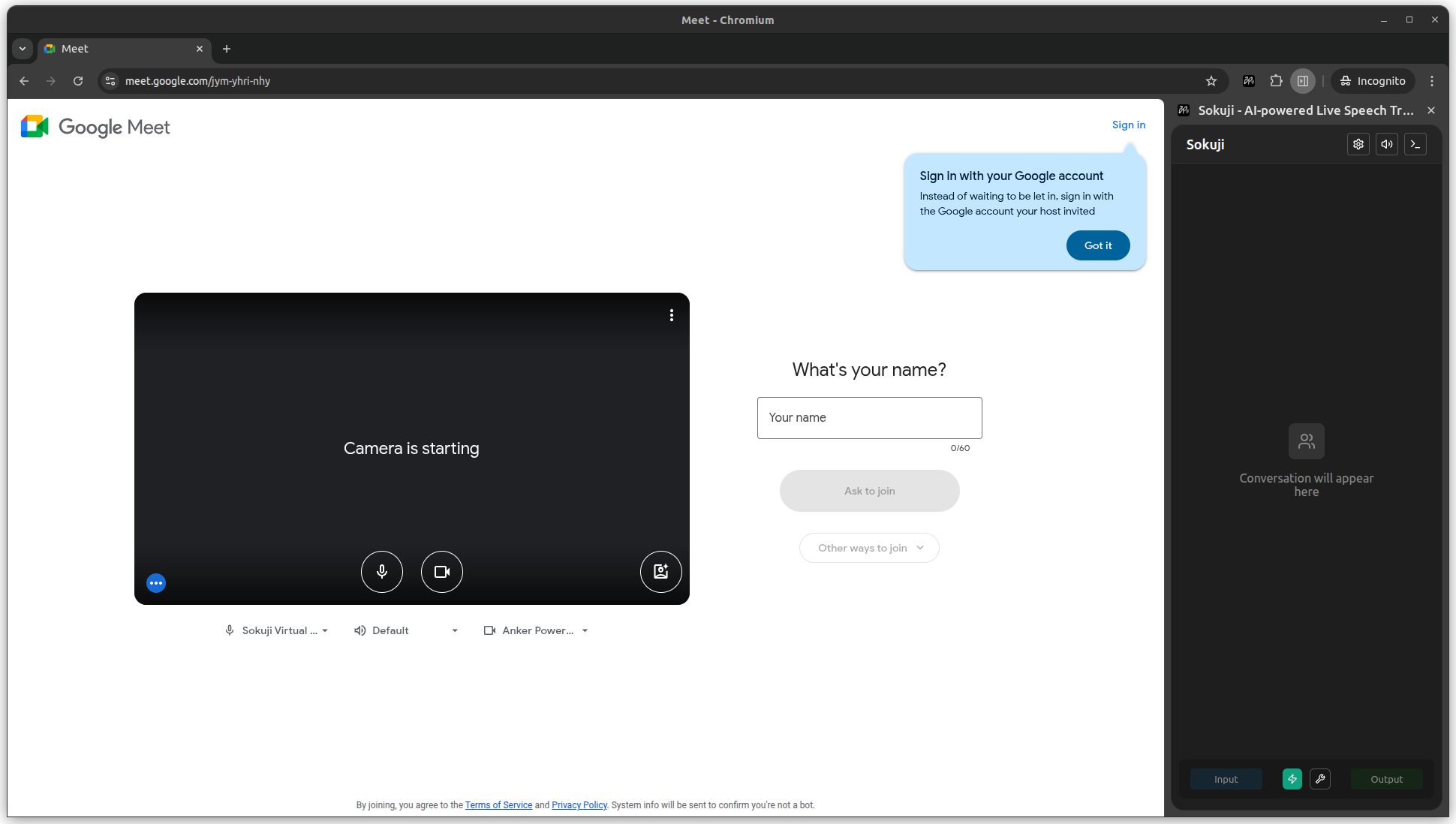The height and width of the screenshot is (824, 1456).
Task: Dismiss sign-in tip with Got it
Action: (1098, 245)
